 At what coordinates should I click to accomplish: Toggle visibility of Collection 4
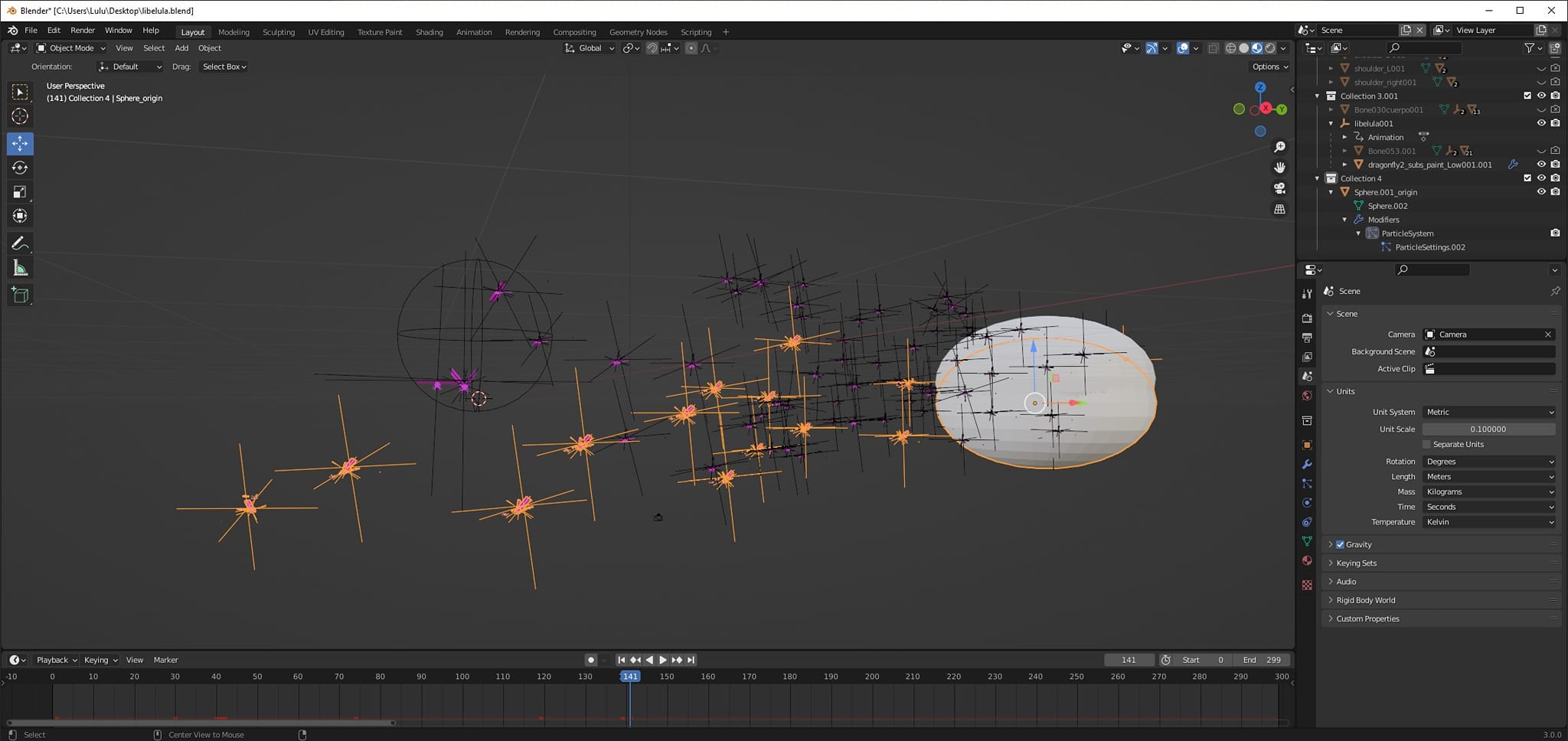point(1541,178)
